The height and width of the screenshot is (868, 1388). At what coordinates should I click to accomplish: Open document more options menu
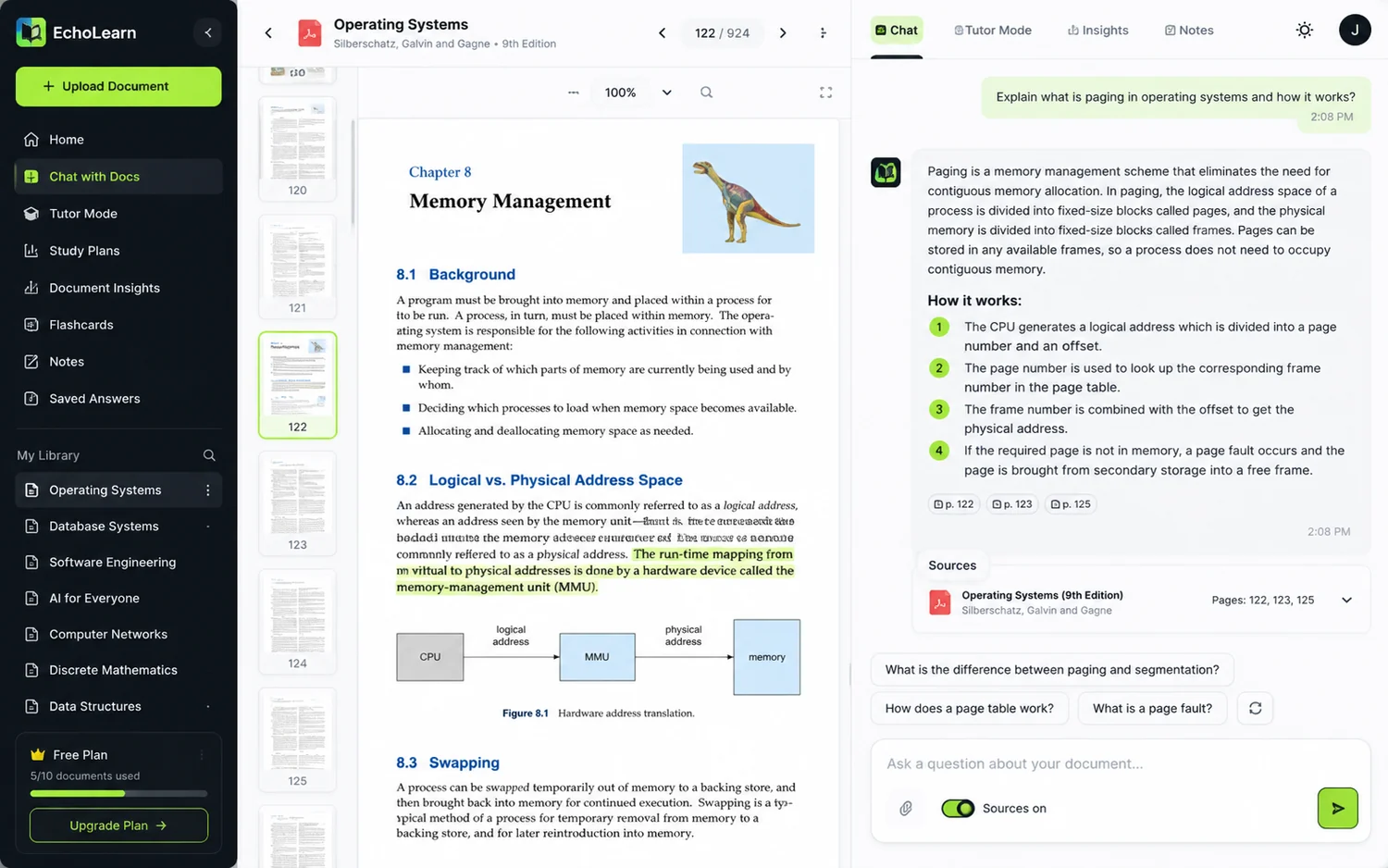click(x=823, y=33)
